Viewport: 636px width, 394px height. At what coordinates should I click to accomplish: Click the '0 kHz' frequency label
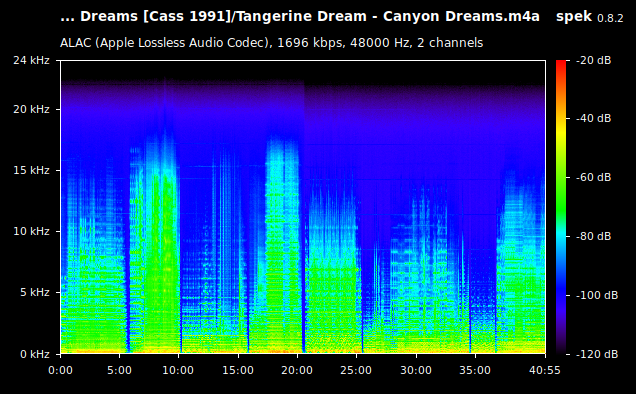click(35, 354)
